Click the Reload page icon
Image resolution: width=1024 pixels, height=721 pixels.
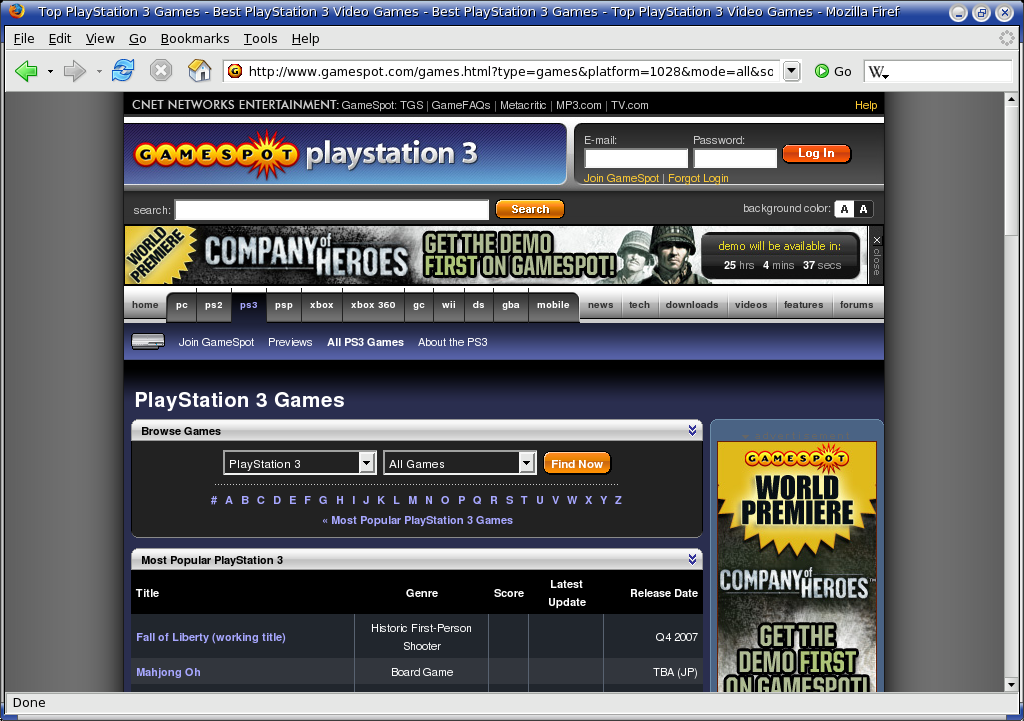tap(123, 71)
